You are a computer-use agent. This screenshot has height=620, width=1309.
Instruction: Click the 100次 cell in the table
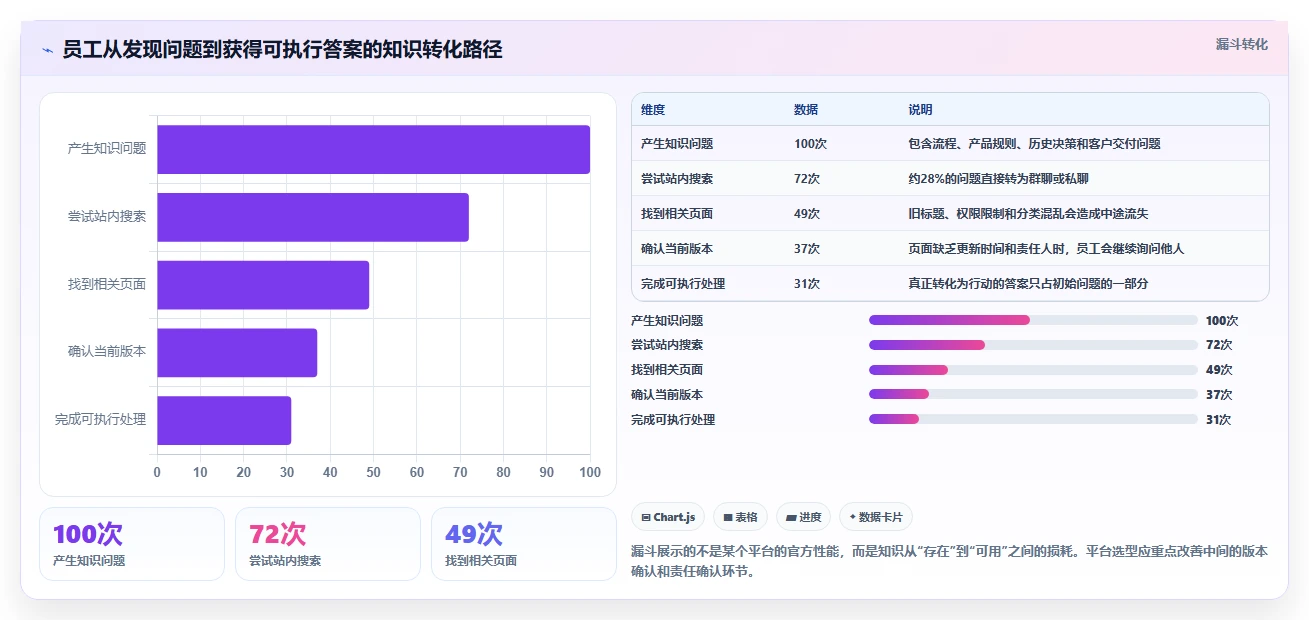[811, 144]
